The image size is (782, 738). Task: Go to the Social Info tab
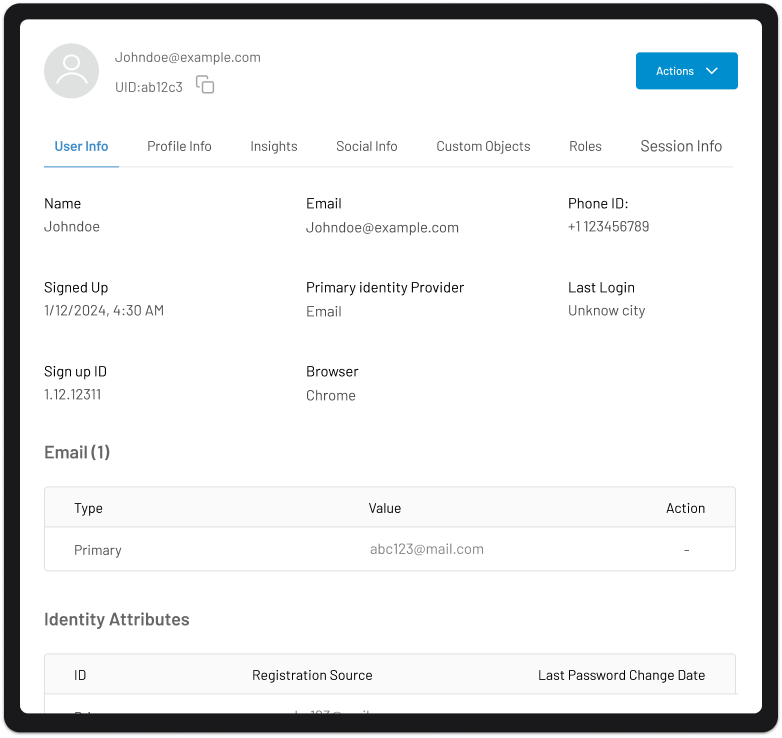[367, 146]
